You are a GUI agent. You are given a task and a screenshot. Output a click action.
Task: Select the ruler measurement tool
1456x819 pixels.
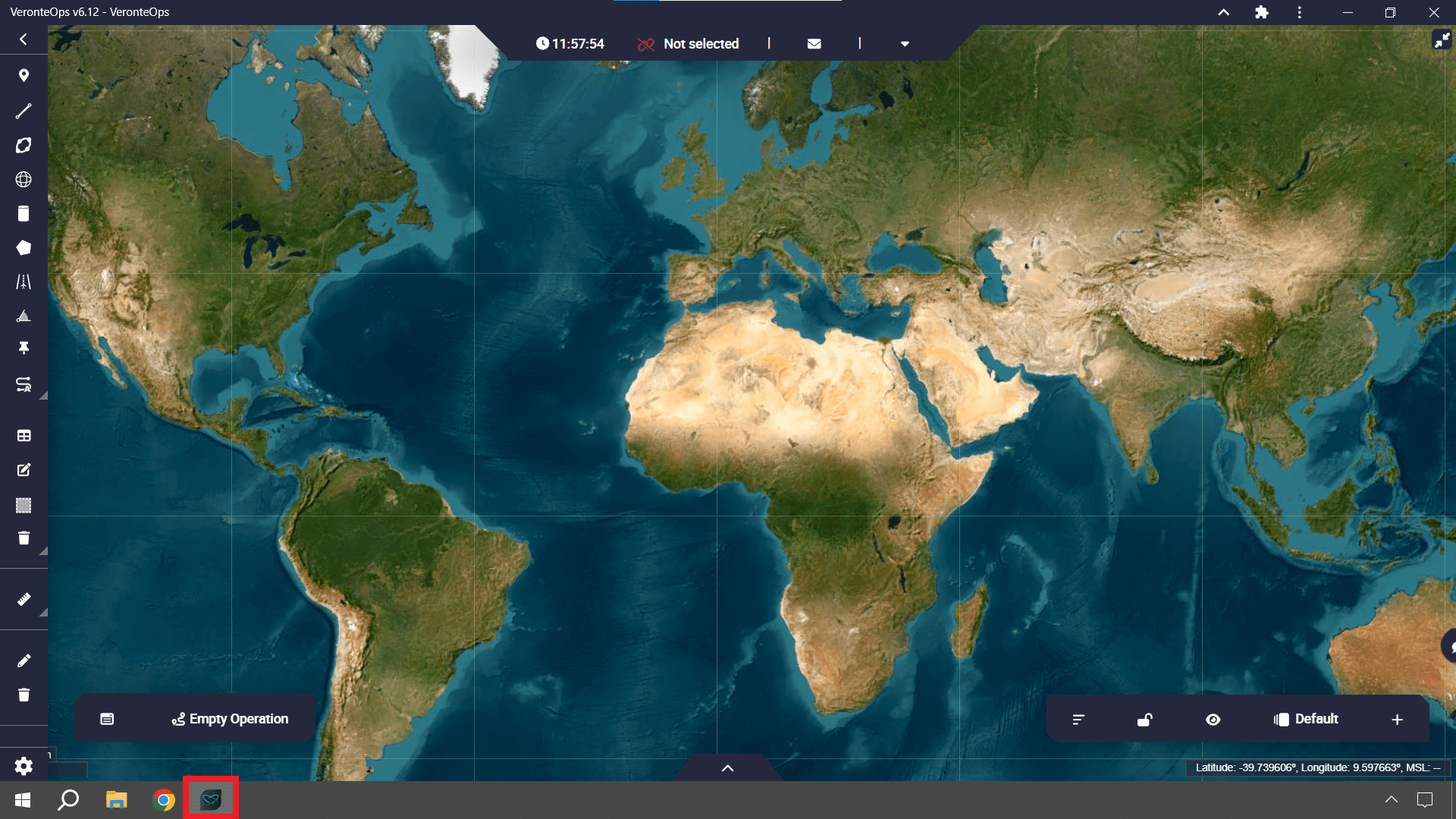click(x=24, y=600)
